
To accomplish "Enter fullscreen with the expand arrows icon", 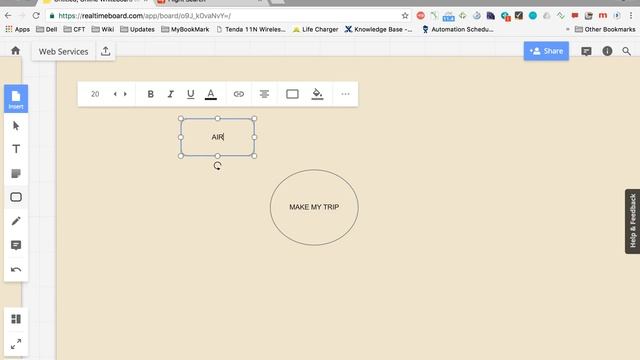I will pos(16,344).
